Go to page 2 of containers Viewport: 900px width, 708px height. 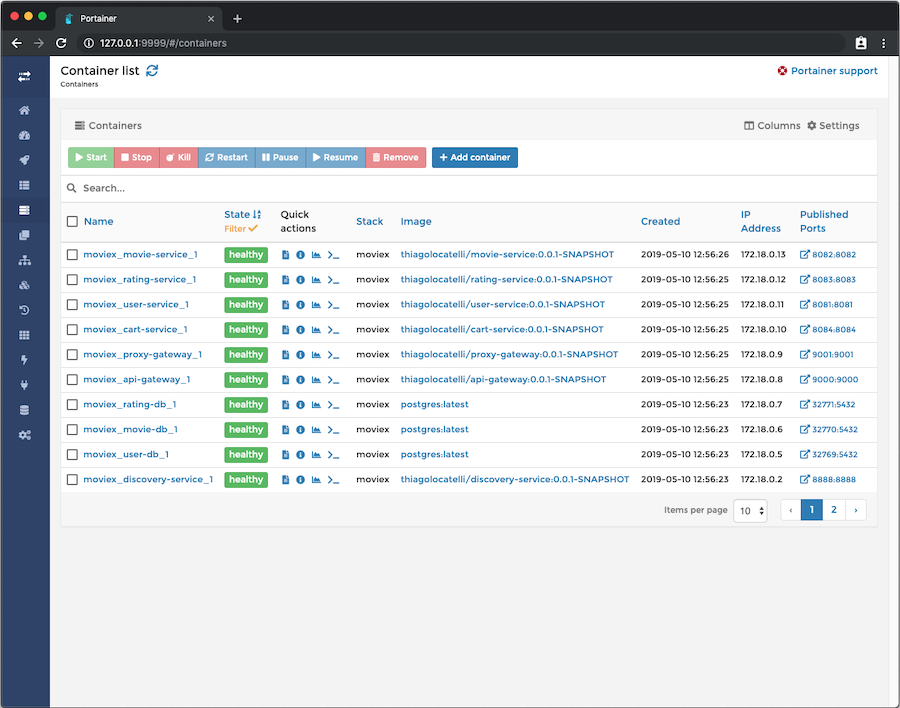(833, 510)
